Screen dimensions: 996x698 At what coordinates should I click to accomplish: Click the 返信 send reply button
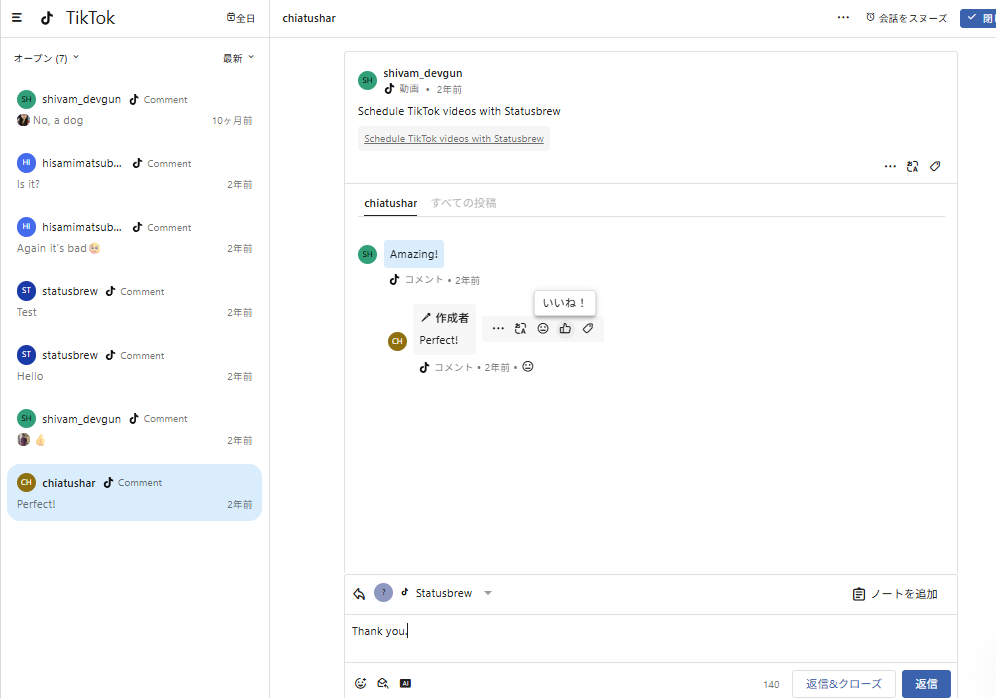[x=926, y=684]
